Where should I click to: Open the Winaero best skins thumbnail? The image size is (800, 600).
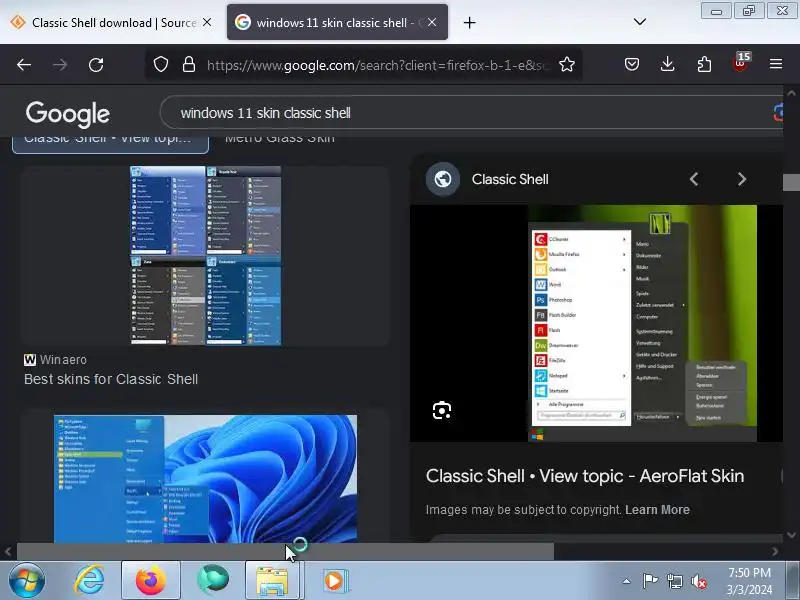(x=205, y=256)
